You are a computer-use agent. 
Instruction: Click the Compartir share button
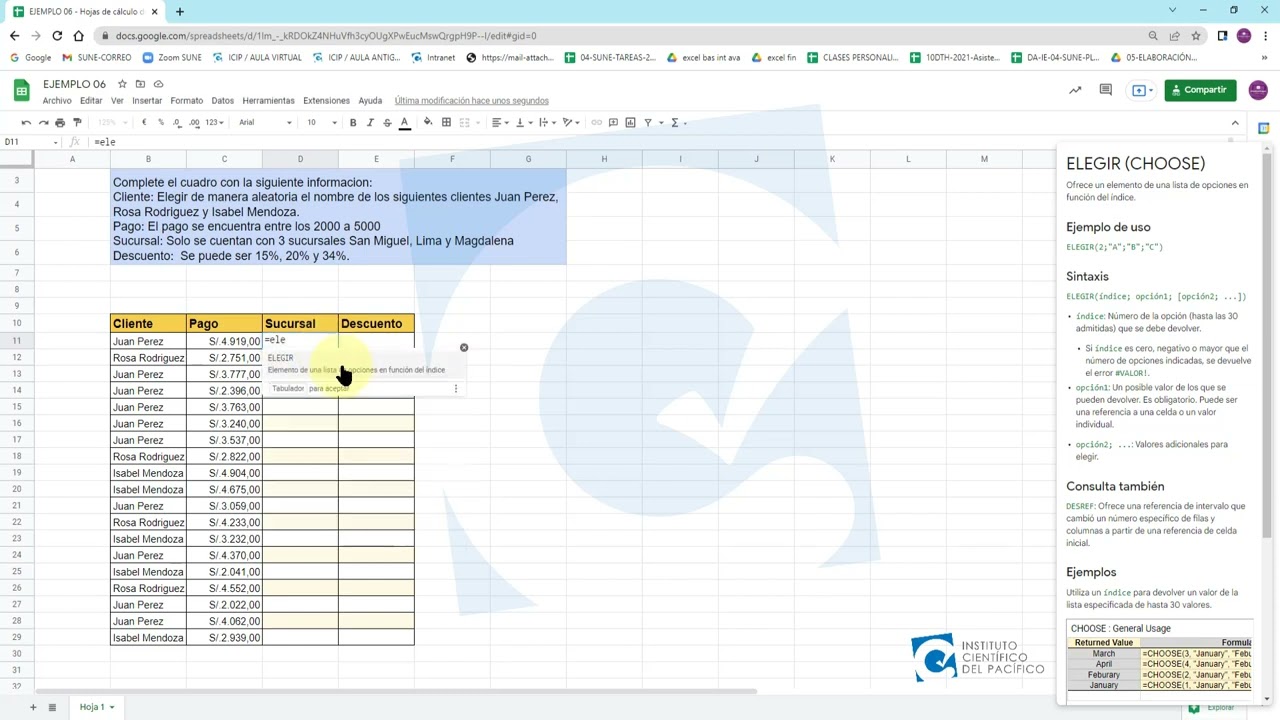pyautogui.click(x=1200, y=90)
